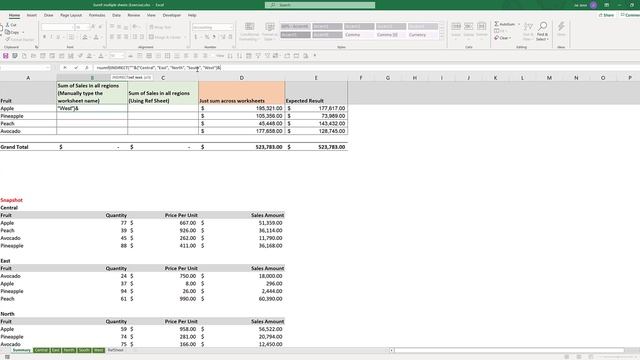
Task: Click the Format cells icon
Action: (x=482, y=27)
